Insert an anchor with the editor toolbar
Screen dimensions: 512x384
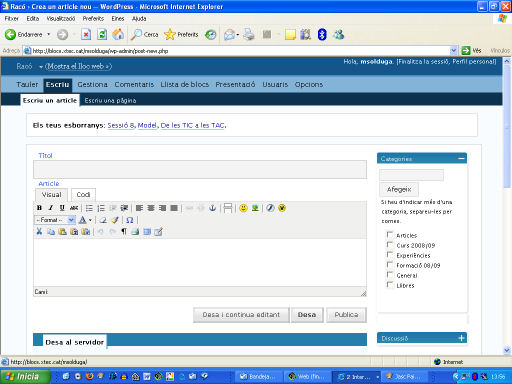point(212,208)
